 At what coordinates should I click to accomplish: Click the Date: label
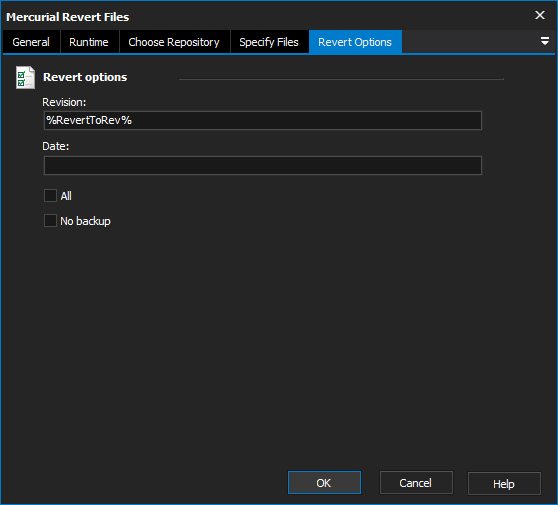56,146
